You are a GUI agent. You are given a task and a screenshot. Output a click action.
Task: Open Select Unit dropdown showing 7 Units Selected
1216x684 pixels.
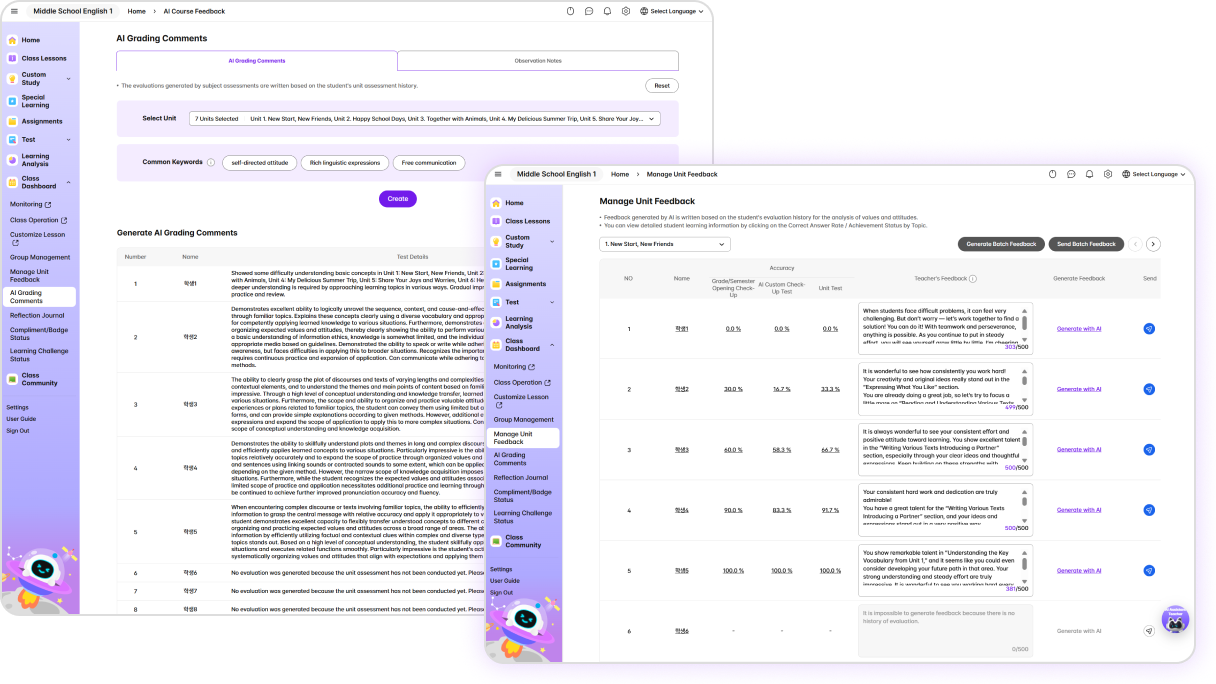[425, 118]
